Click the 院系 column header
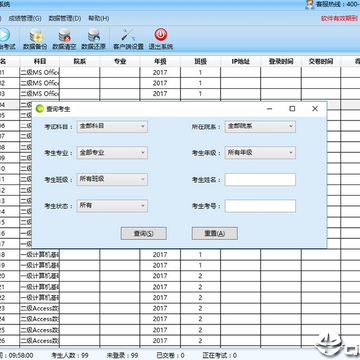Image resolution: width=360 pixels, height=360 pixels. point(80,62)
